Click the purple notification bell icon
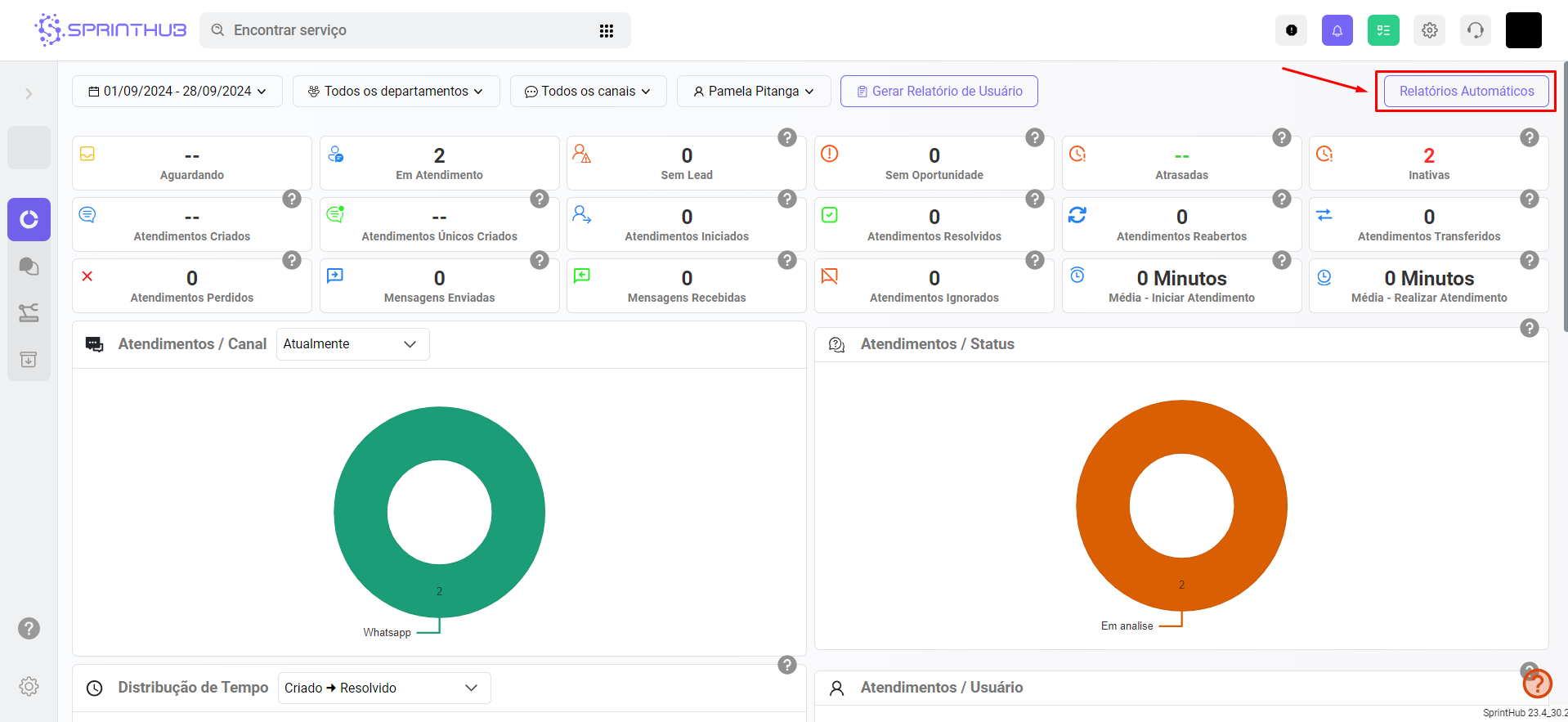 click(1337, 30)
